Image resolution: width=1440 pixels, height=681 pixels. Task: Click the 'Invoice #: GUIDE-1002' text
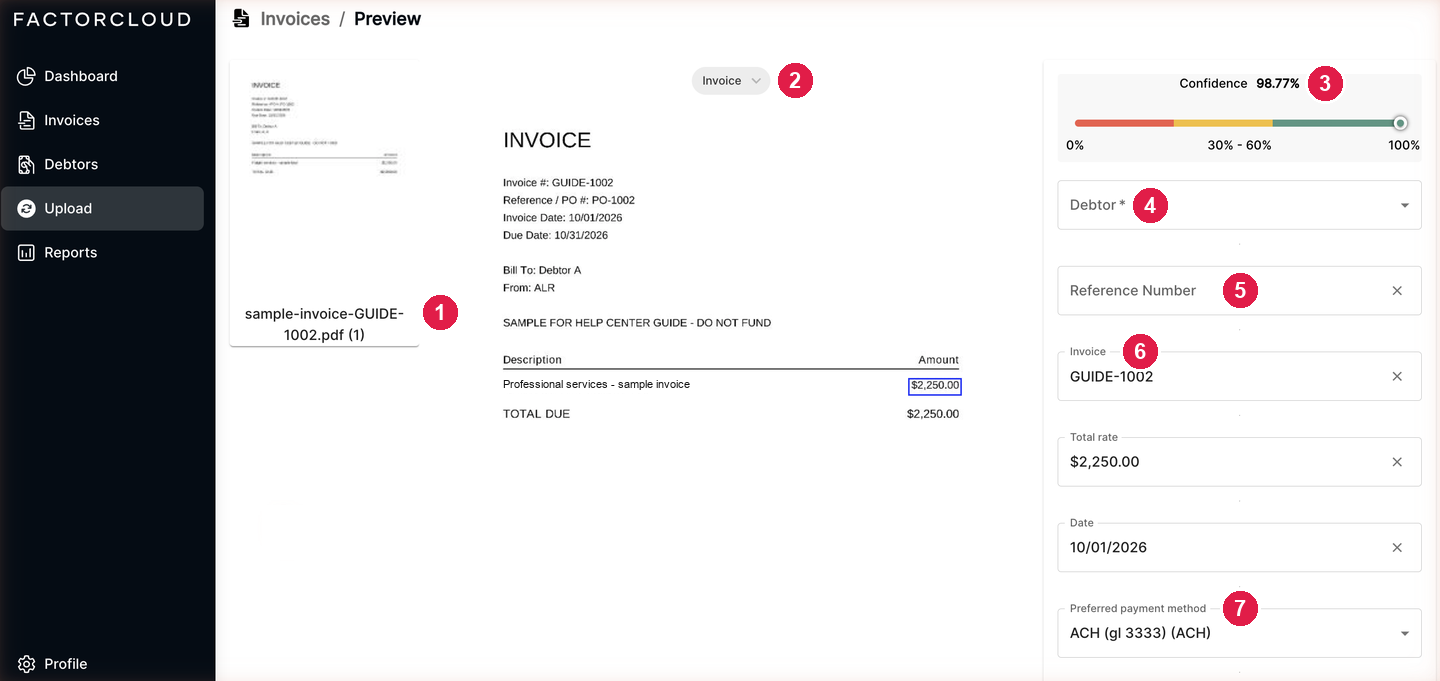(558, 183)
